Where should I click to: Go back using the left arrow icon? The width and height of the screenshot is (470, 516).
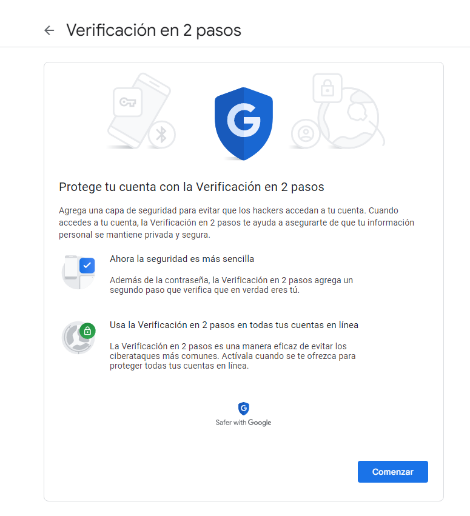click(x=49, y=30)
